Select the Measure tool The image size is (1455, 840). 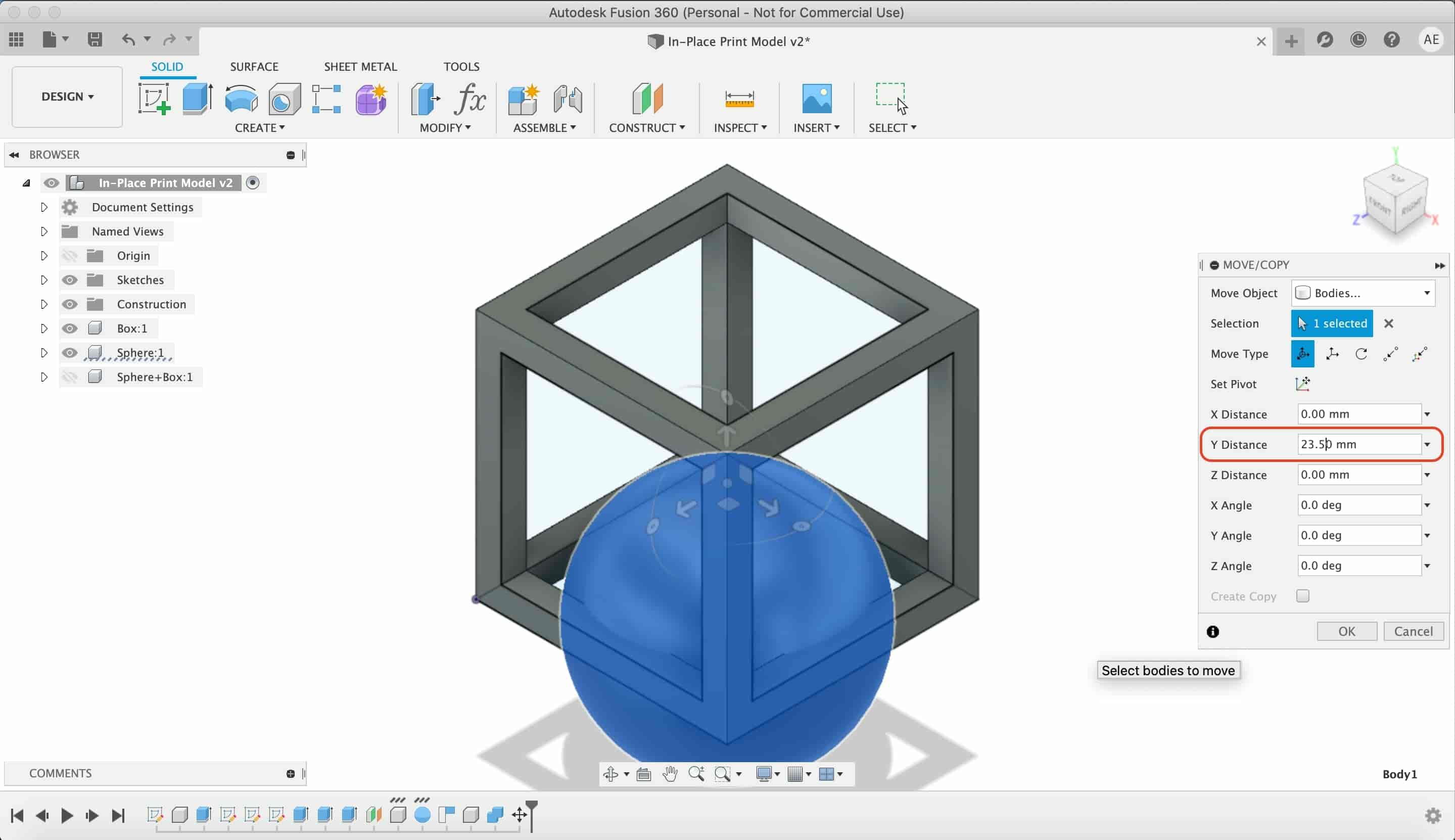(740, 99)
